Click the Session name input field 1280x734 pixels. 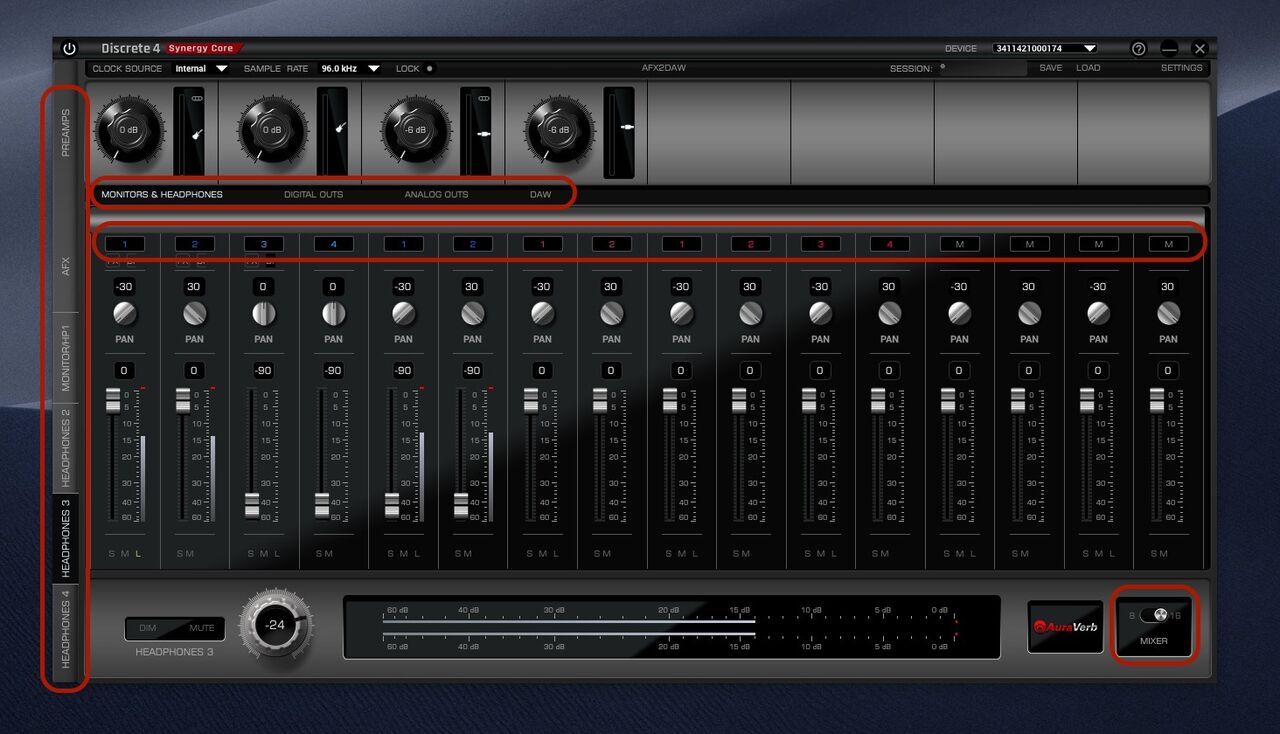coord(982,68)
